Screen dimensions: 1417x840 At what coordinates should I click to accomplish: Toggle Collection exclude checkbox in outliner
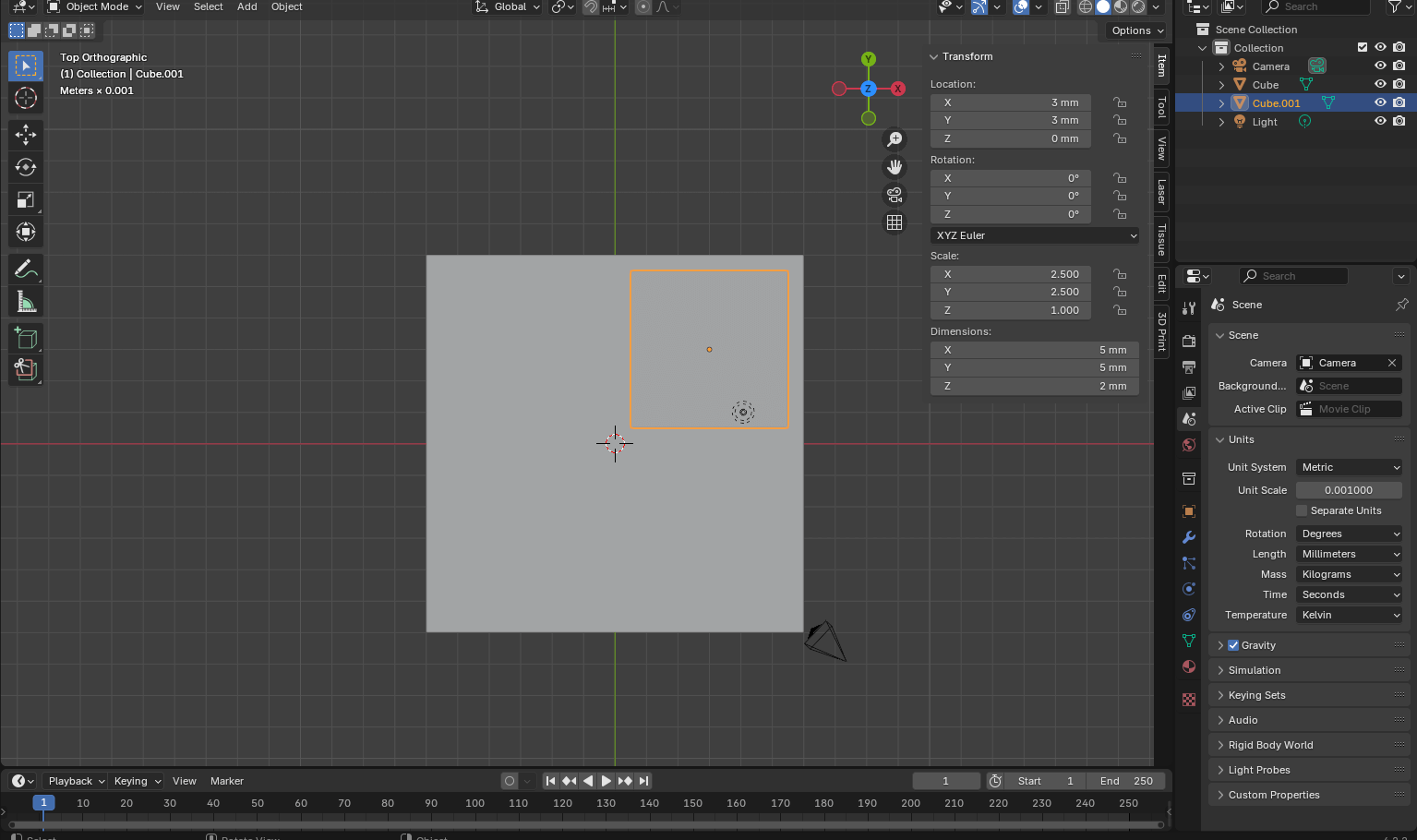(1362, 48)
